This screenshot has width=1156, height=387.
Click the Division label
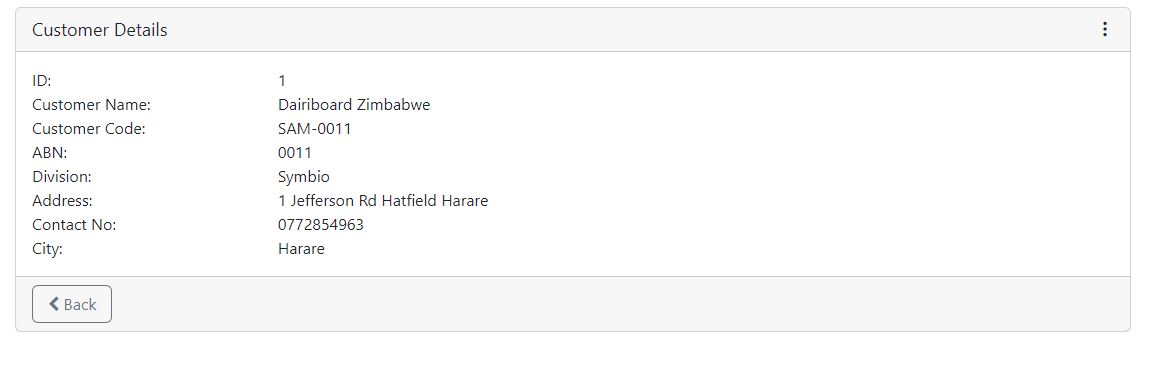tap(62, 177)
